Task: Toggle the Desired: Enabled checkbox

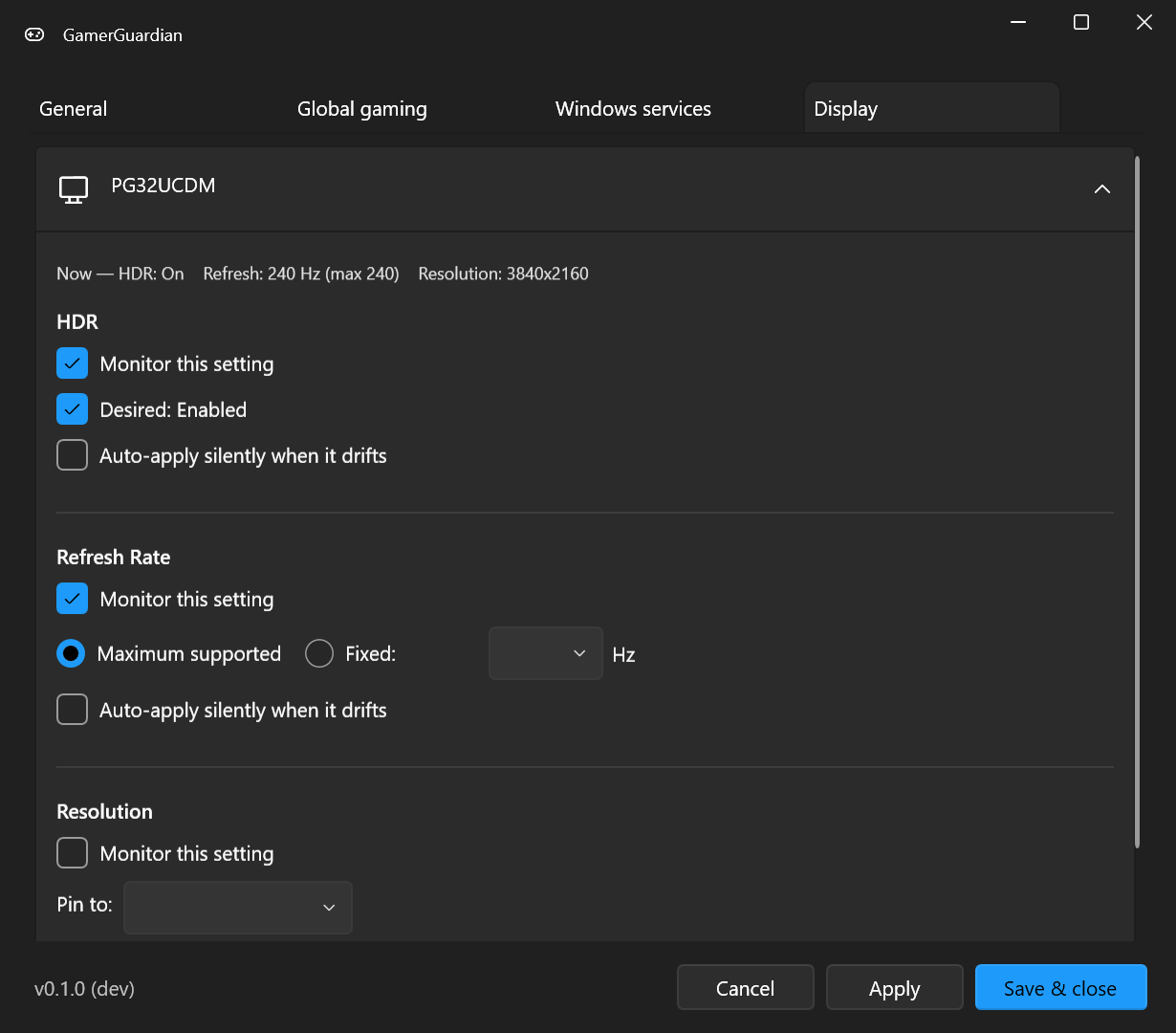Action: [73, 409]
